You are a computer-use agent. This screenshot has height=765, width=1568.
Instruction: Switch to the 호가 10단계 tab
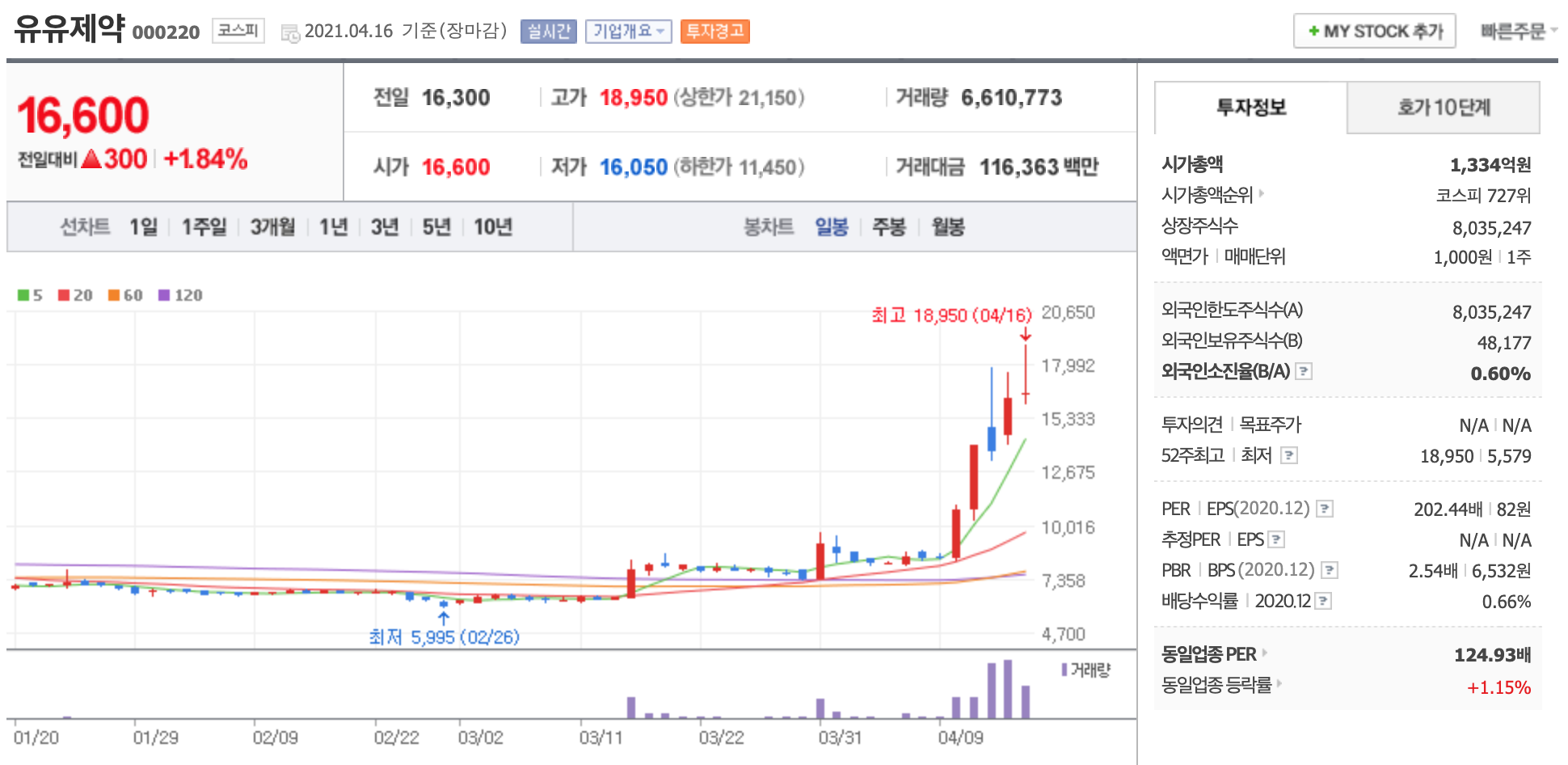pyautogui.click(x=1444, y=108)
